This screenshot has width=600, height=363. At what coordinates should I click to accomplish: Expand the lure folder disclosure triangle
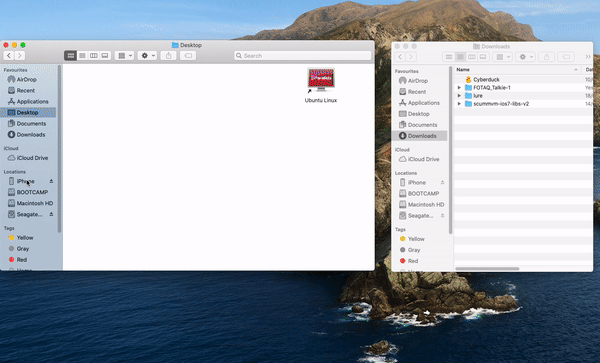(460, 96)
